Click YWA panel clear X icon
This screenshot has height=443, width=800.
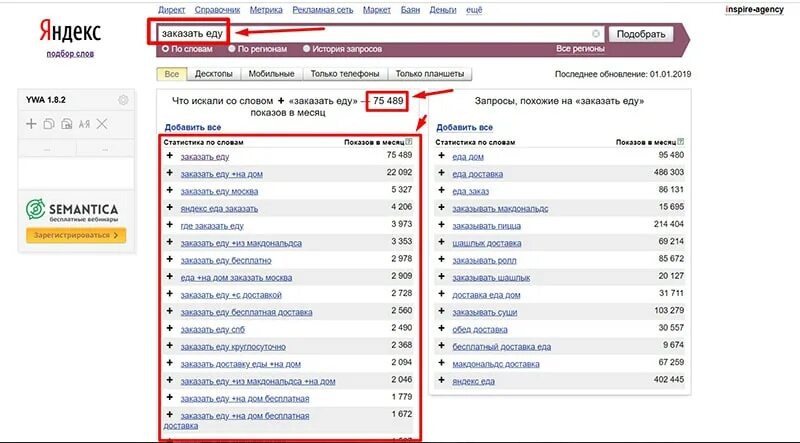102,124
